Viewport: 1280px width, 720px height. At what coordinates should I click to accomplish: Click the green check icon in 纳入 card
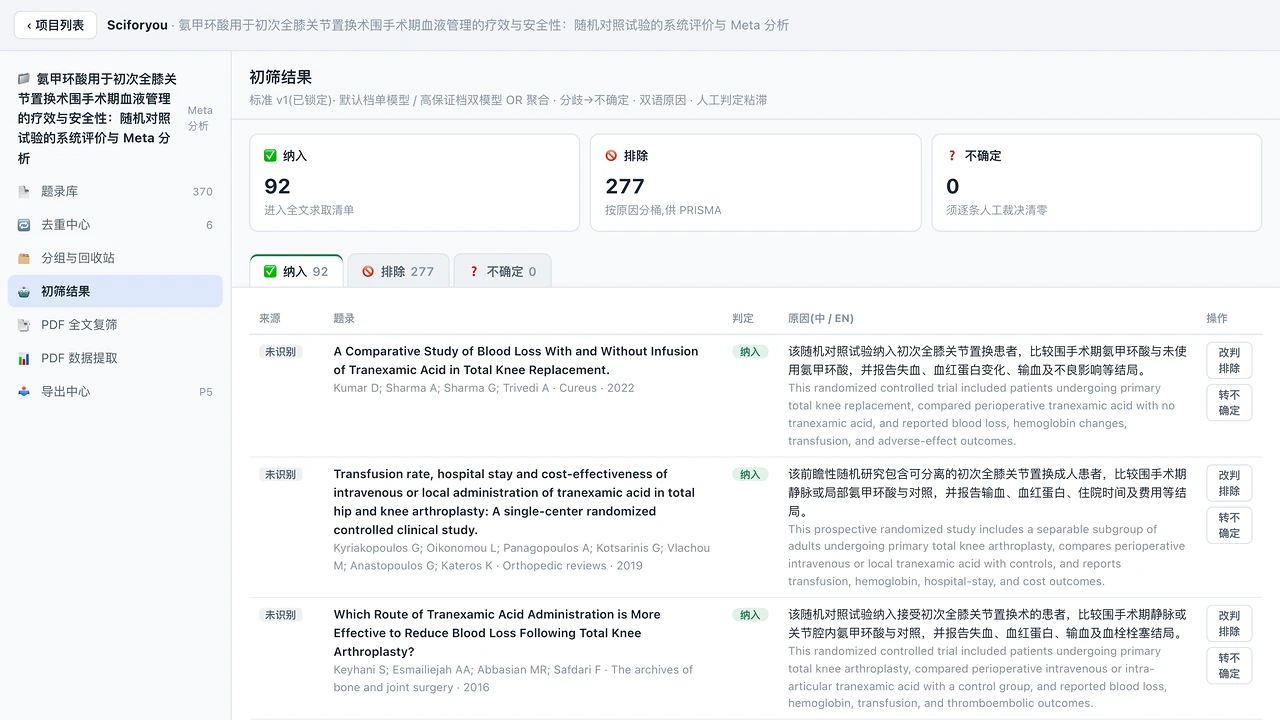click(x=270, y=156)
